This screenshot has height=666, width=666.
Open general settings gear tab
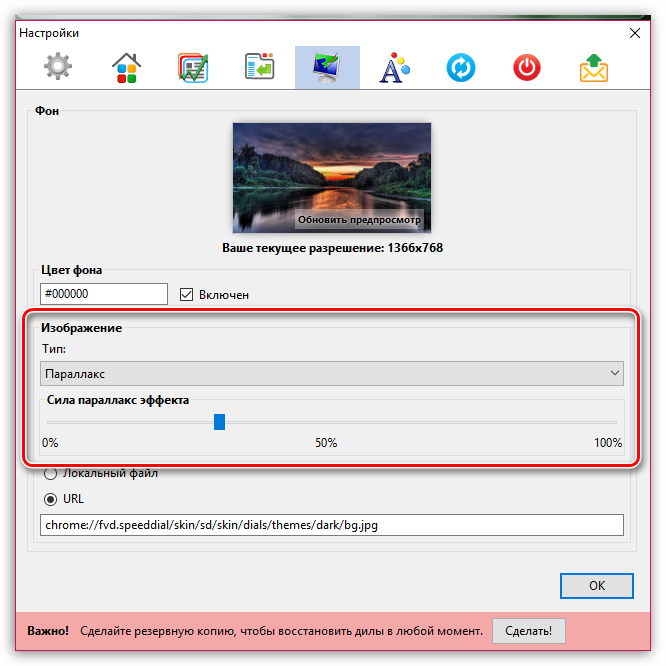coord(58,67)
